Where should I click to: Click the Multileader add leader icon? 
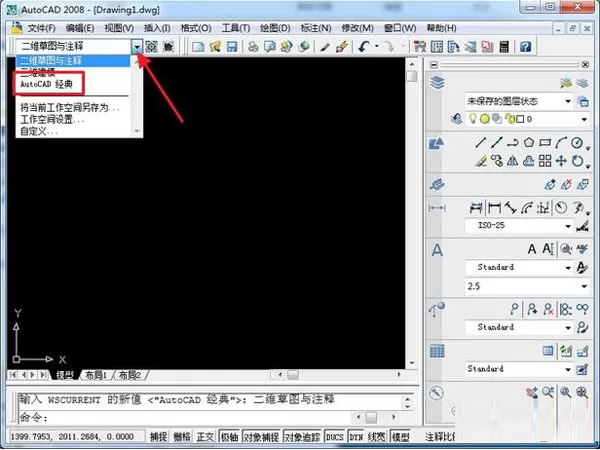tap(532, 308)
